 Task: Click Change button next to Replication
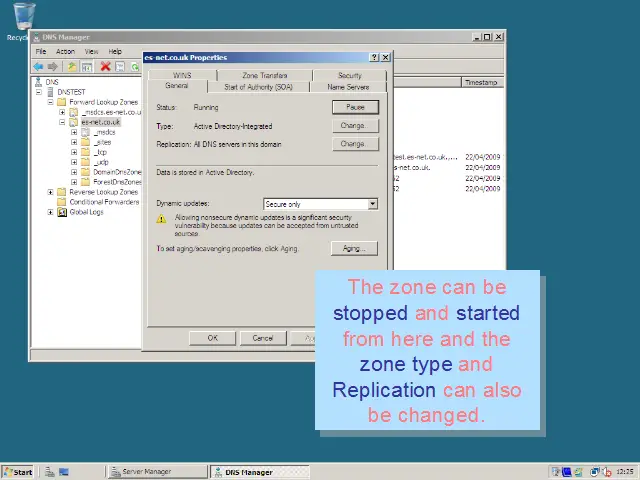click(x=356, y=144)
